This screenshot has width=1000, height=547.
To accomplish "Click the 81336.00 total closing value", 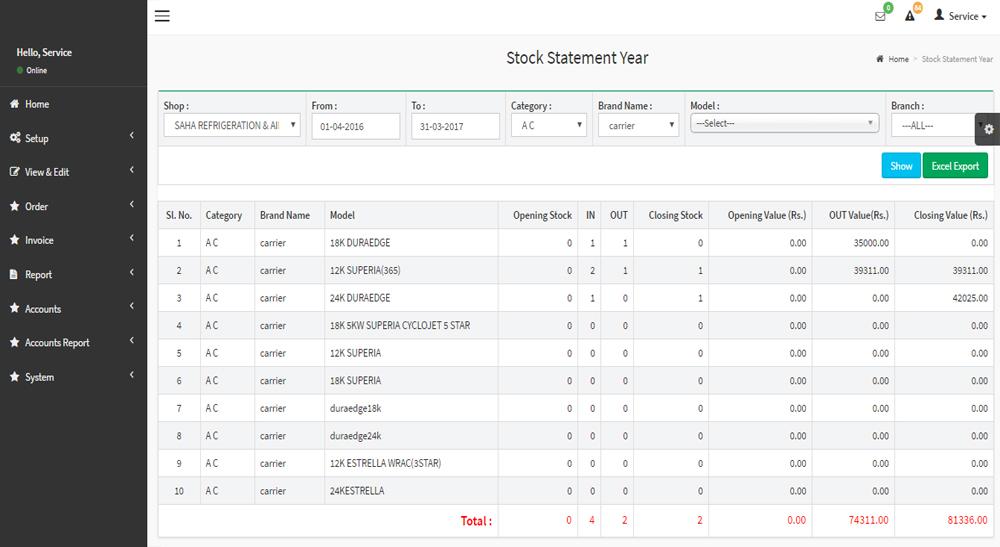I will [x=967, y=520].
